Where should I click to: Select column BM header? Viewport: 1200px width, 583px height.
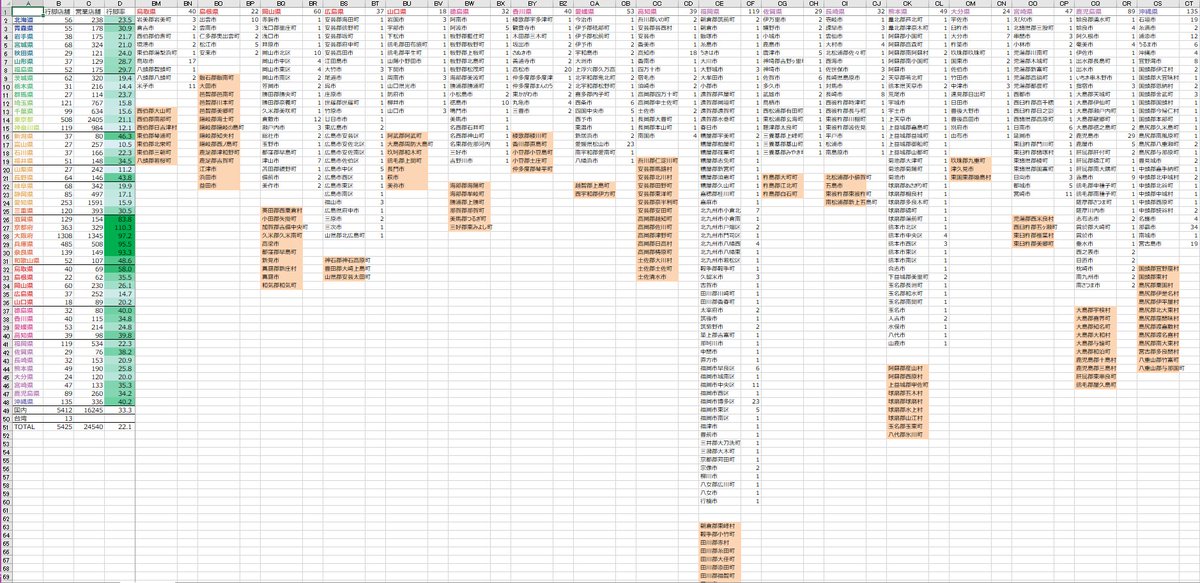tap(156, 3)
